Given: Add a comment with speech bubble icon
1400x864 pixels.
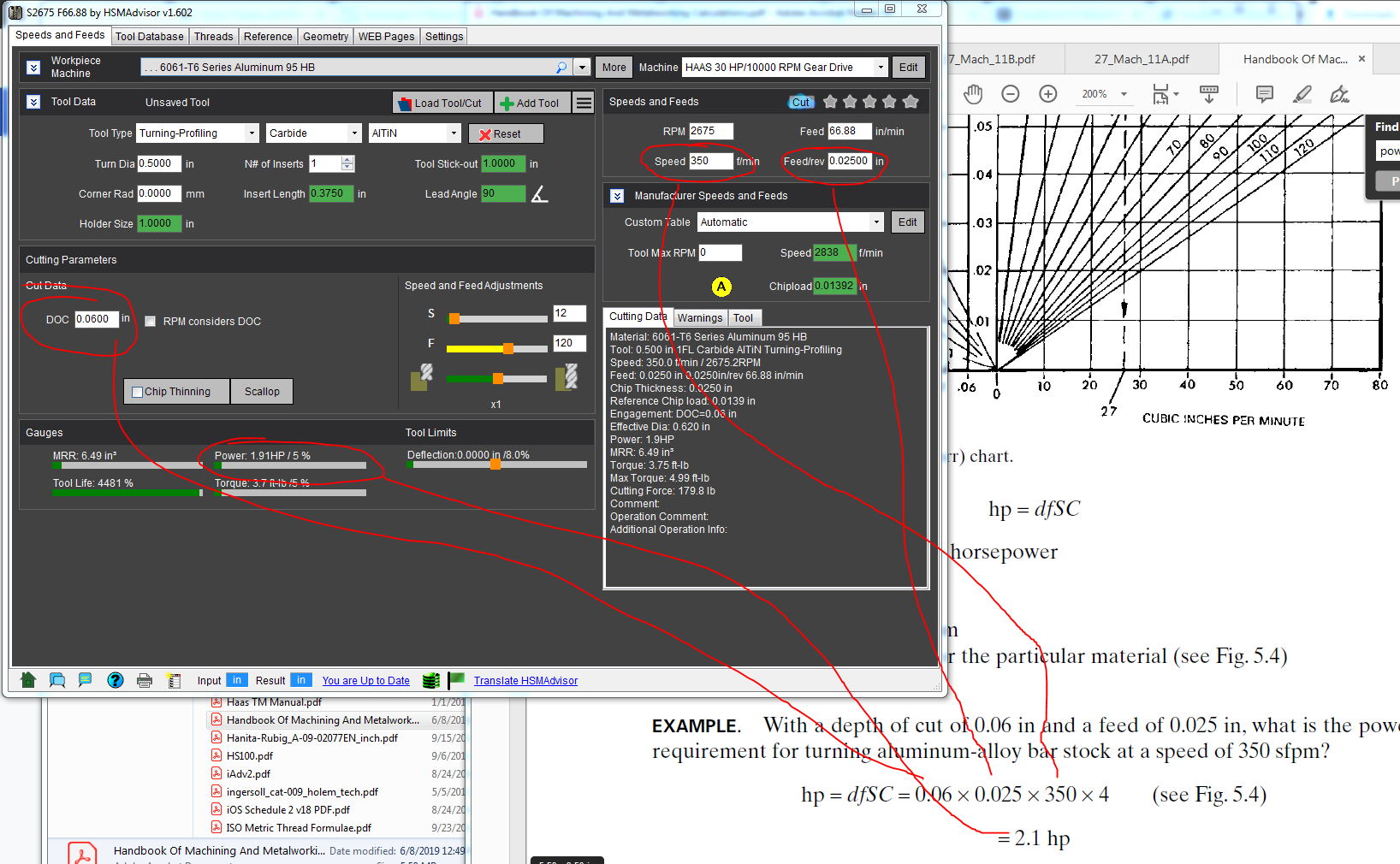Looking at the screenshot, I should tap(1265, 94).
